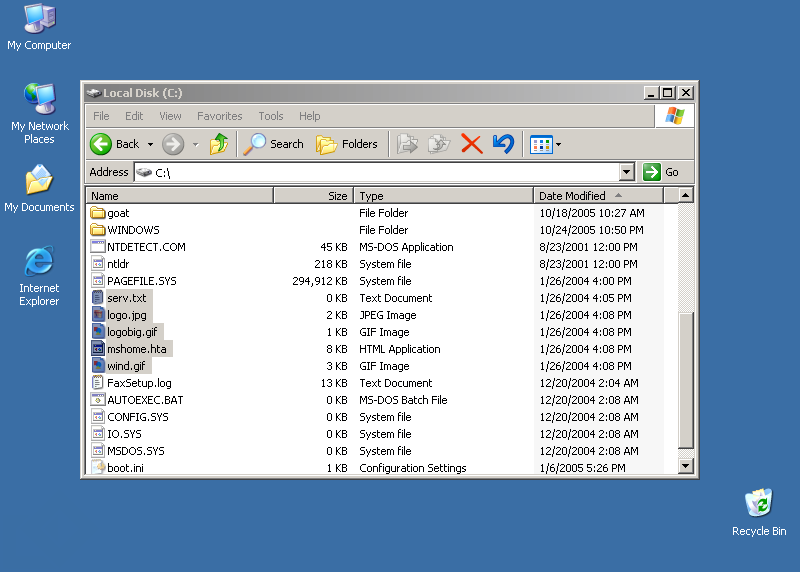800x572 pixels.
Task: Select the FaxSetup.log file icon
Action: pyautogui.click(x=97, y=383)
